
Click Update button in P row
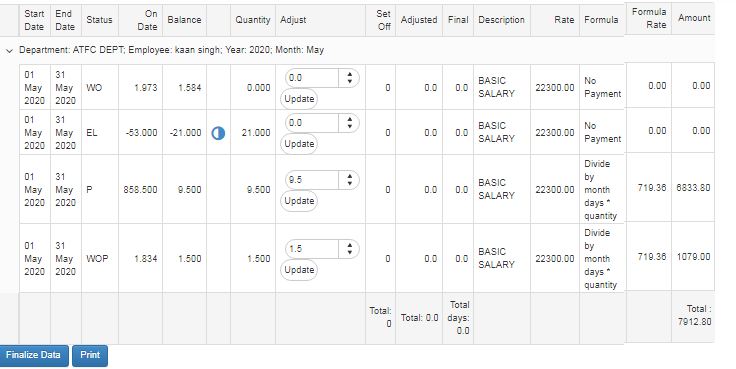pos(299,201)
